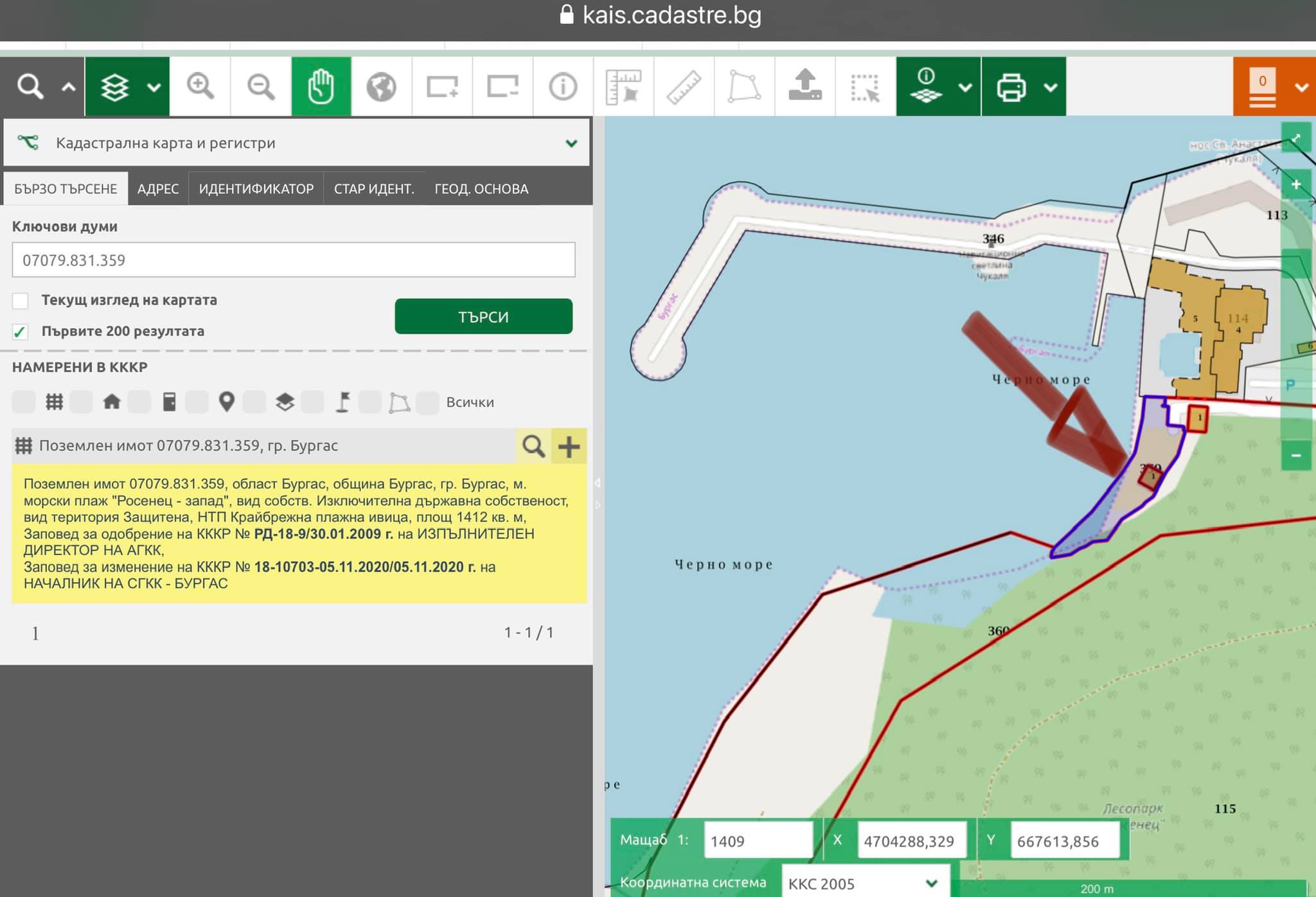Screen dimensions: 1316x897
Task: Select the measure distance ruler tool
Action: click(x=683, y=87)
